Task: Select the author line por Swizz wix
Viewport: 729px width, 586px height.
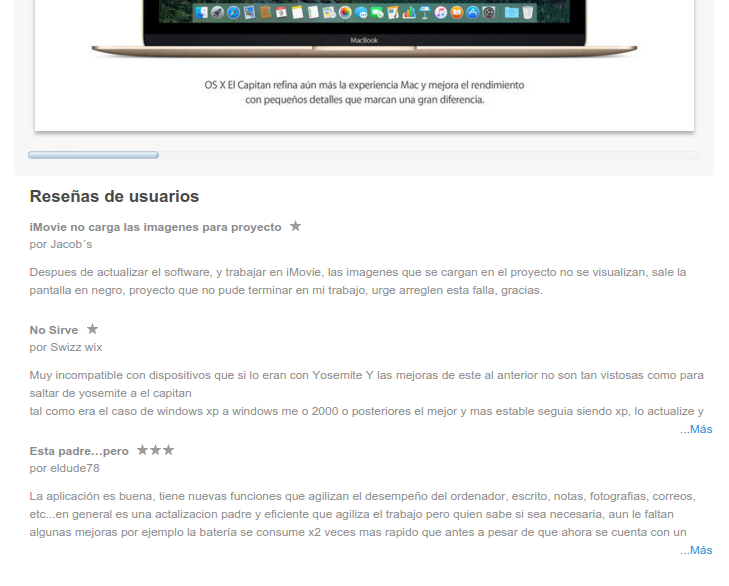Action: pyautogui.click(x=66, y=347)
